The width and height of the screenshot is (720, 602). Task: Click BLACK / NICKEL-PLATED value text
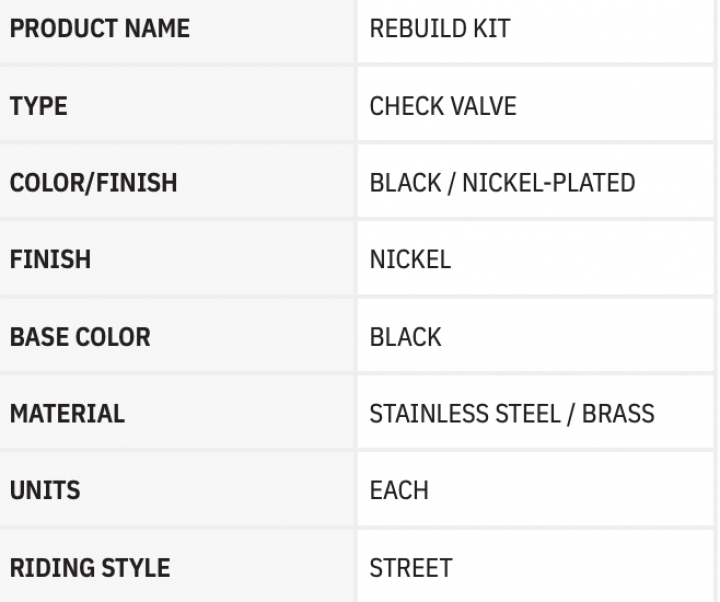point(502,183)
